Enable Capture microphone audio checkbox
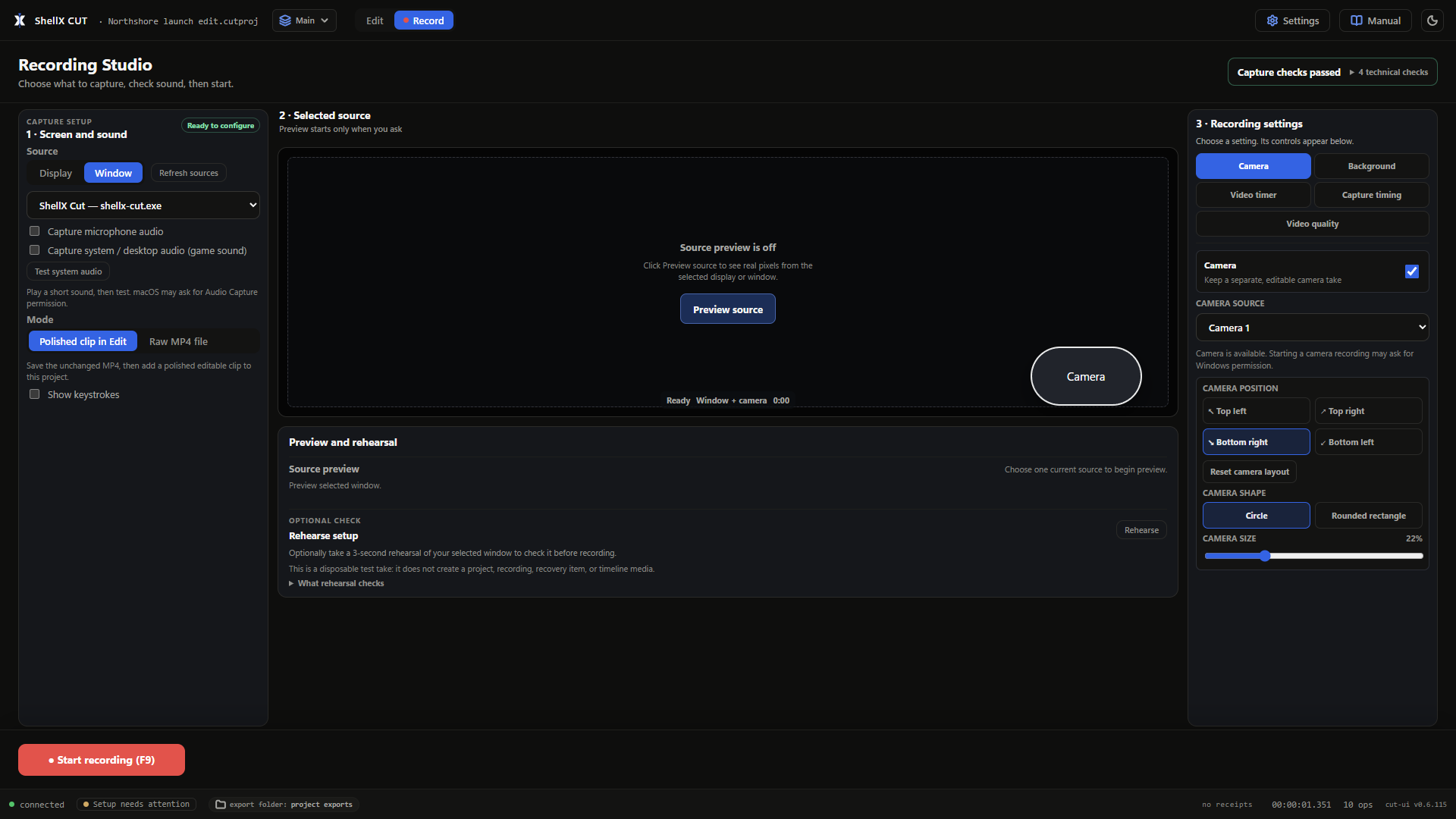 pos(34,231)
